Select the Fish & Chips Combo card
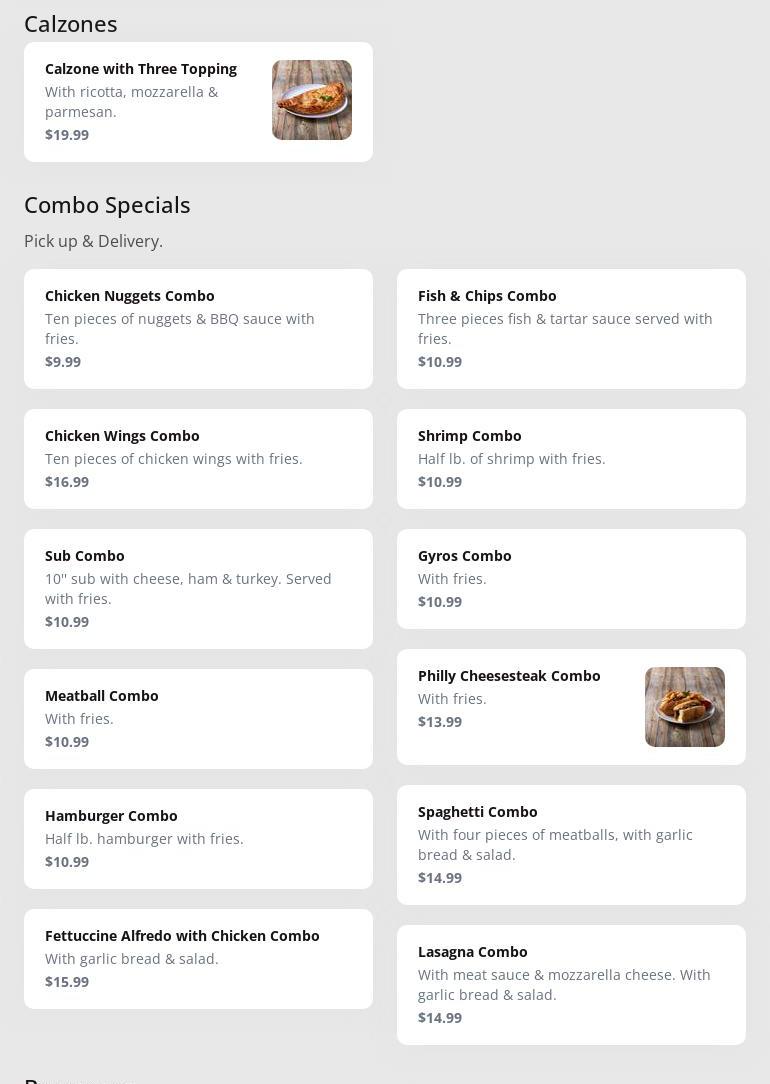Screen dimensions: 770x1084 click(x=571, y=329)
